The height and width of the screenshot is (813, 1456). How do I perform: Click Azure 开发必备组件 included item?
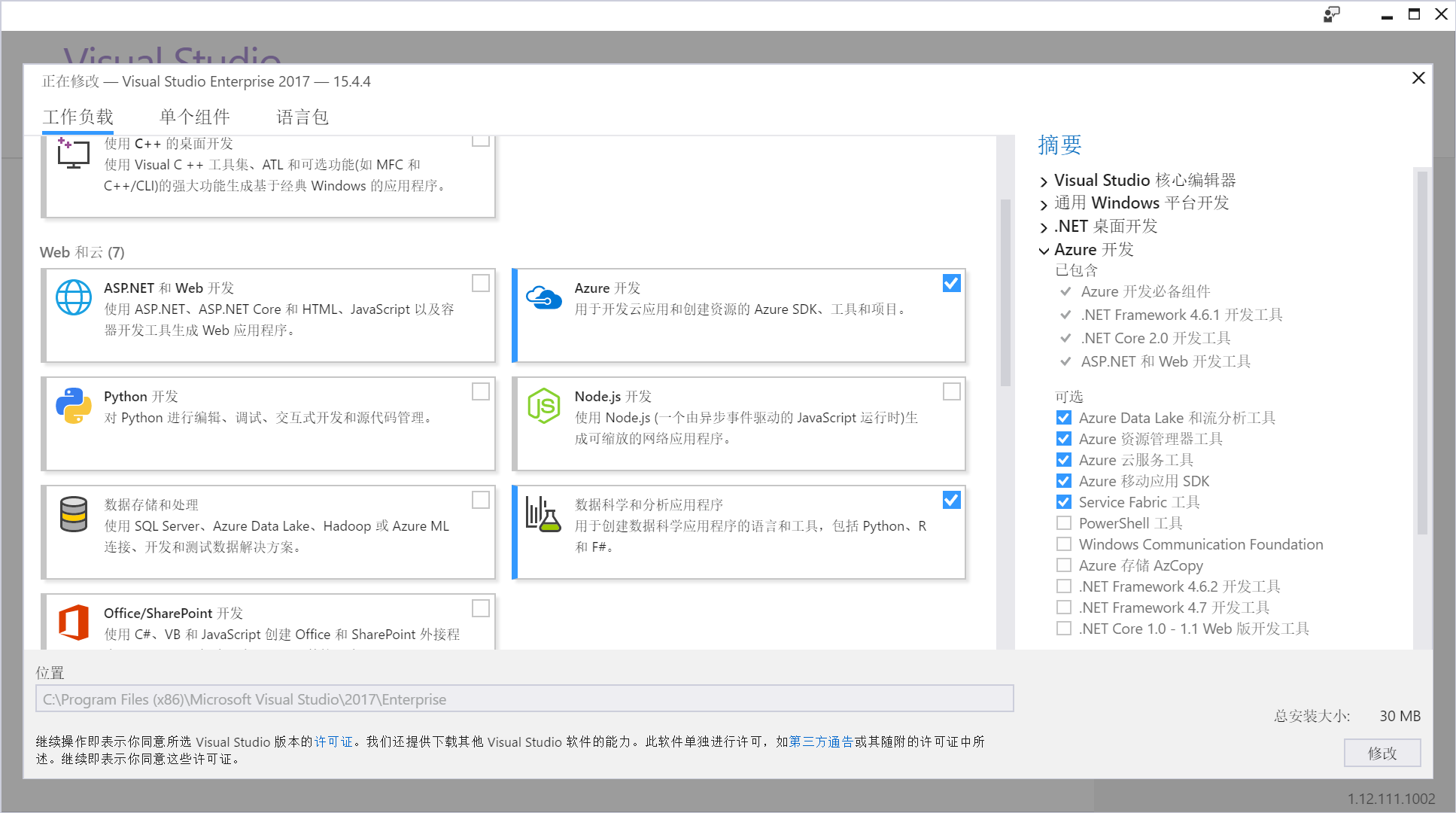click(x=1145, y=291)
